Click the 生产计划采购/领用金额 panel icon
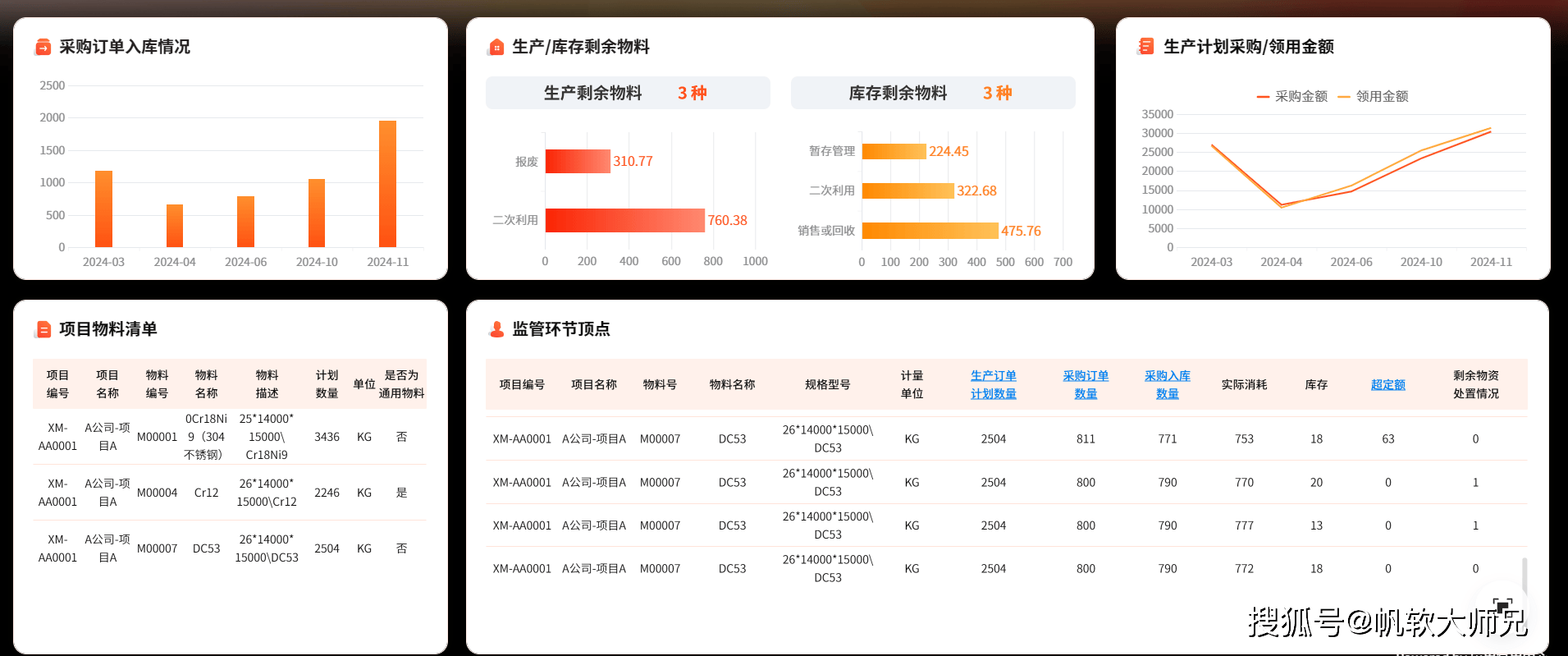 pos(1145,47)
